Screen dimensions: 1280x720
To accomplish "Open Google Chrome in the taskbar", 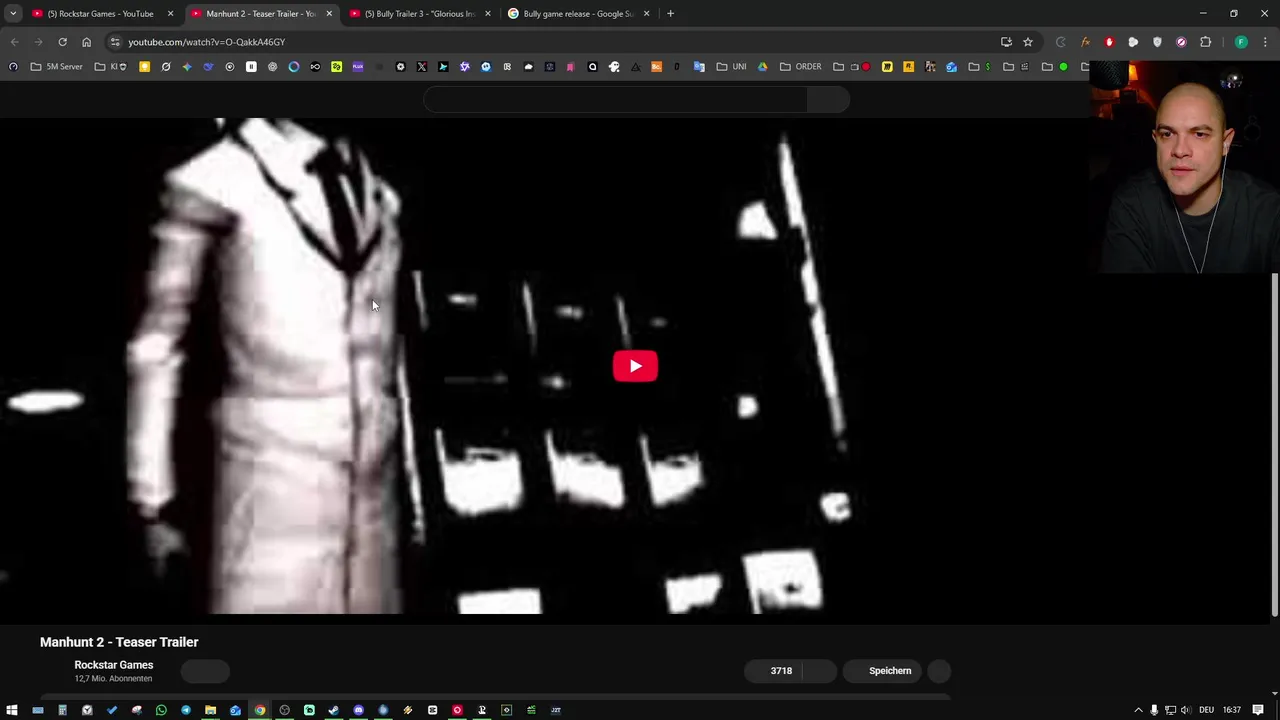I will [x=260, y=710].
